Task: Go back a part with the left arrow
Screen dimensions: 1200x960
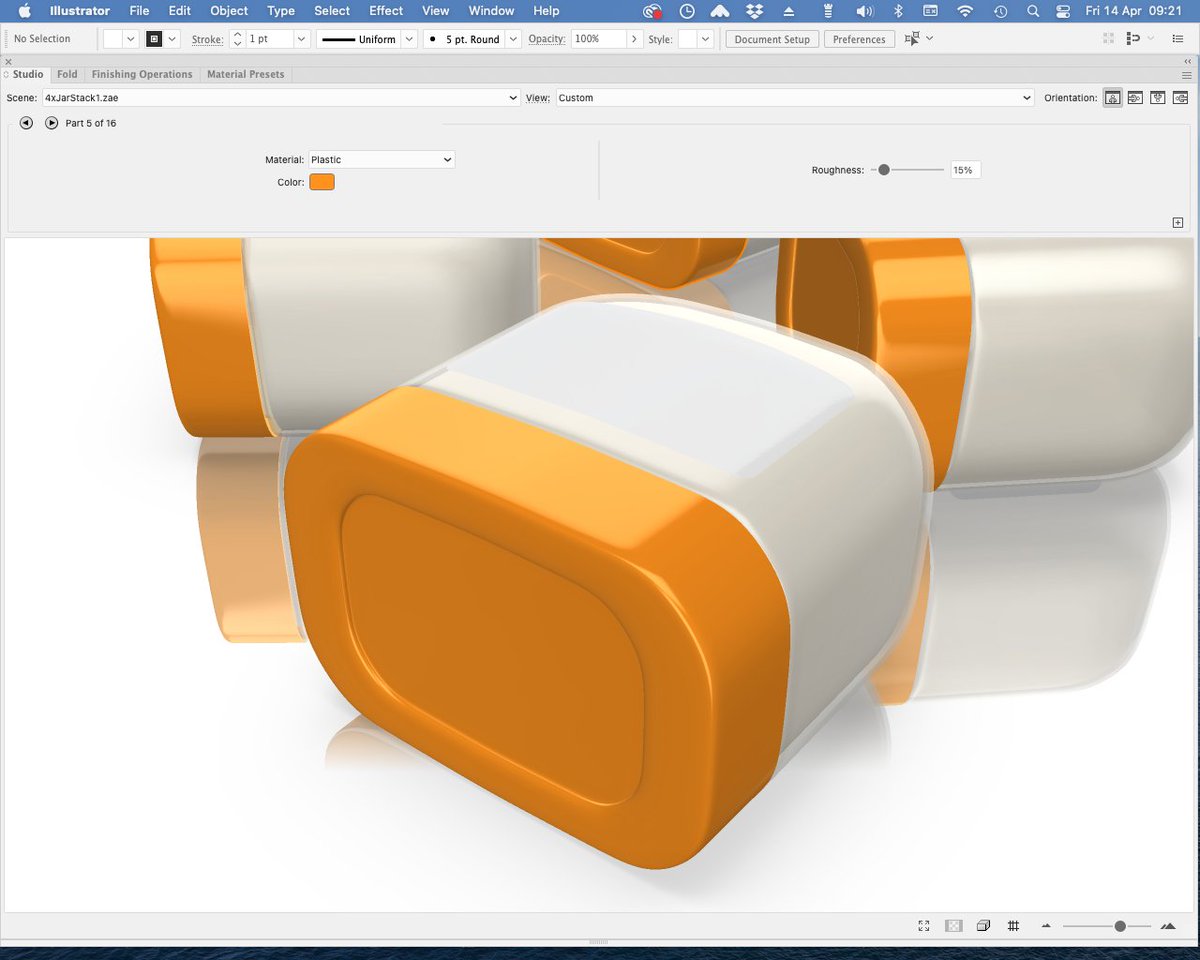Action: [x=26, y=122]
